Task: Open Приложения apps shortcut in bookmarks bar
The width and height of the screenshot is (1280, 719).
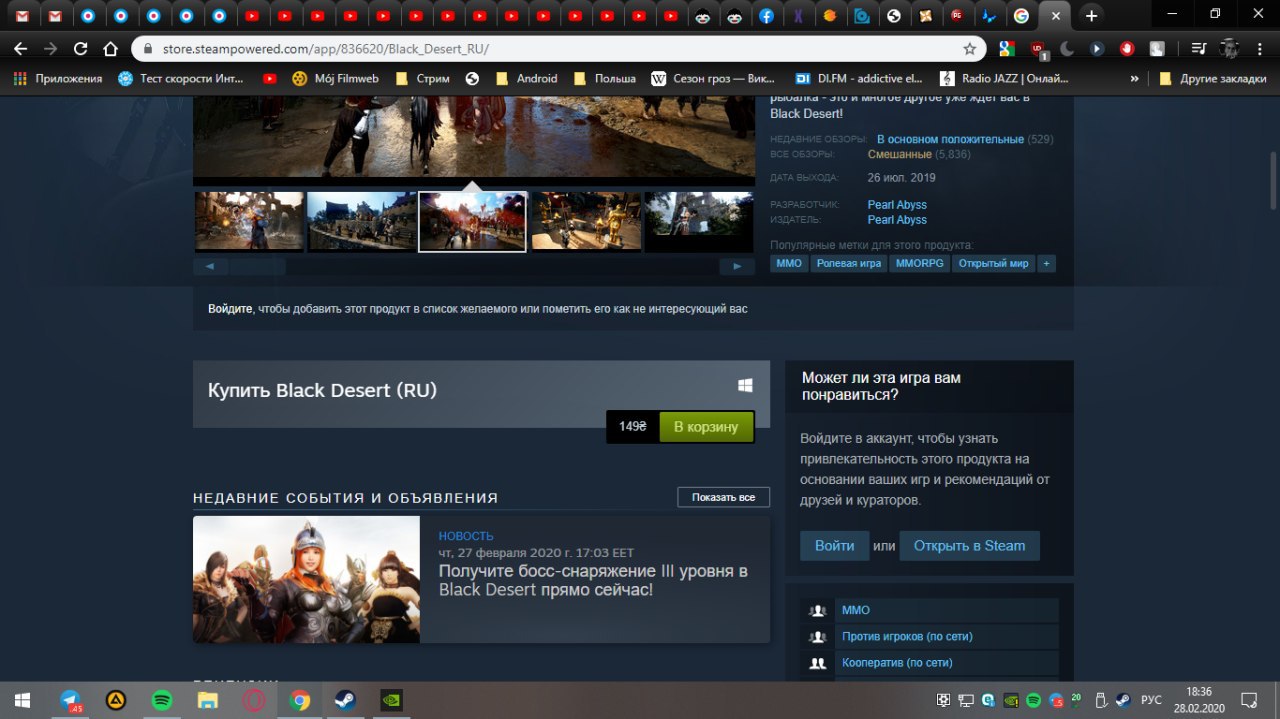Action: pos(58,78)
